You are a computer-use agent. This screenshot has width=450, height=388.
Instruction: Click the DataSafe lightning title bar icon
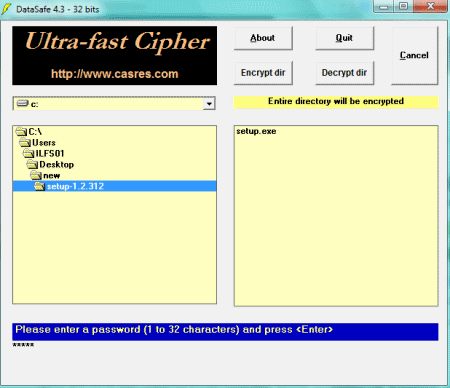tap(6, 9)
